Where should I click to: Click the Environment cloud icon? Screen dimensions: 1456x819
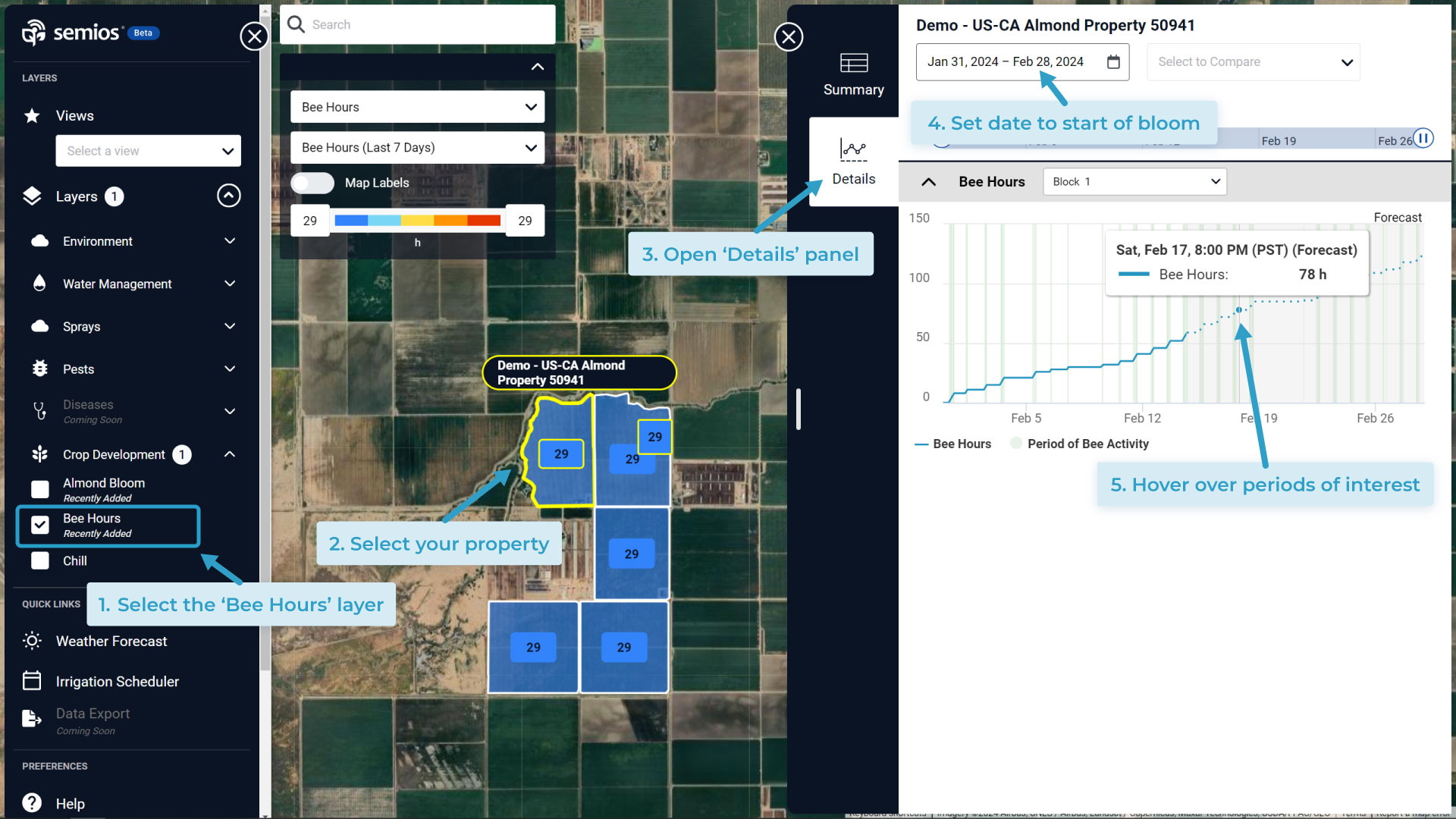tap(40, 241)
